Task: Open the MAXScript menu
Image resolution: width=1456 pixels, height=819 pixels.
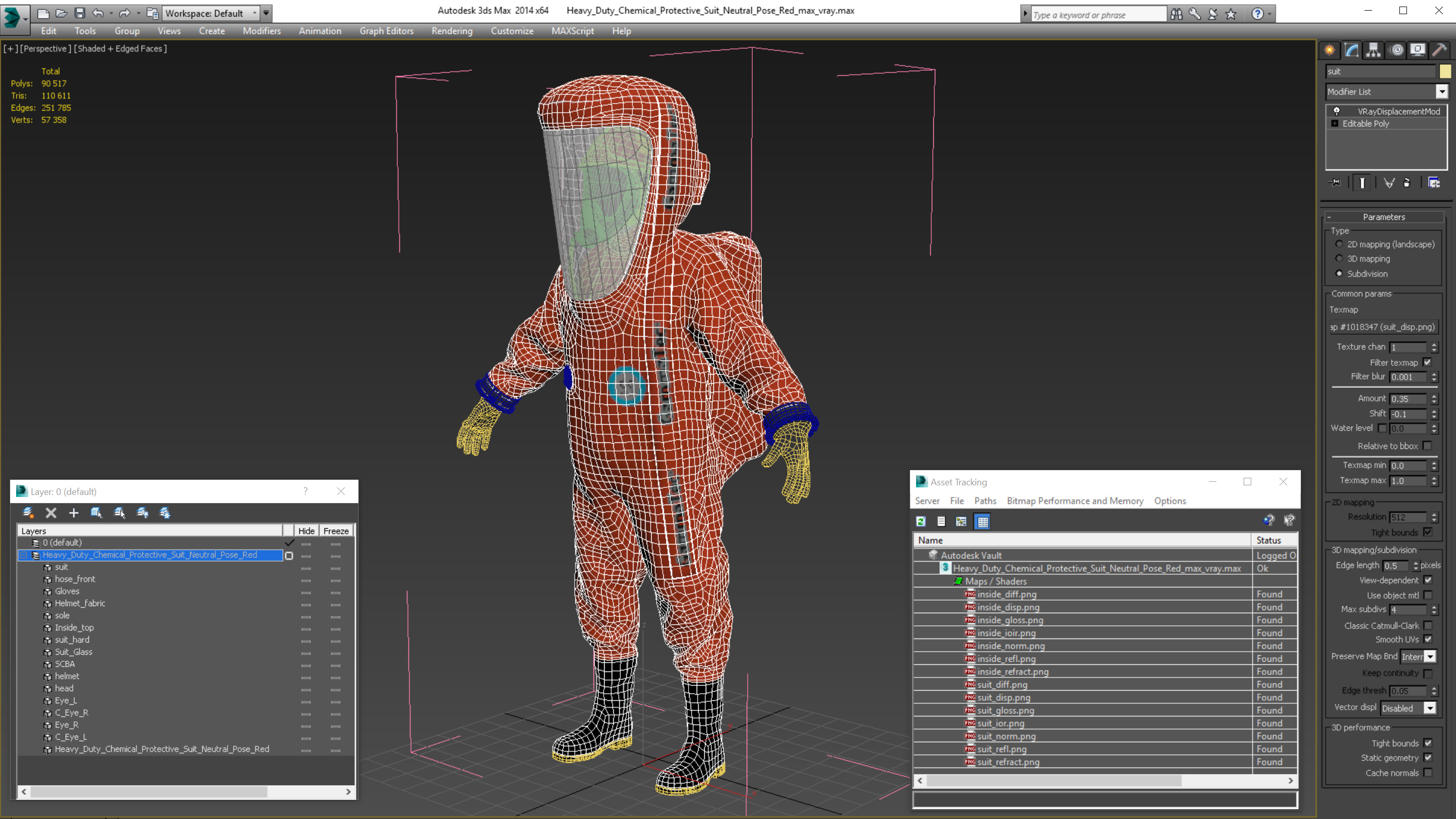Action: pos(572,31)
